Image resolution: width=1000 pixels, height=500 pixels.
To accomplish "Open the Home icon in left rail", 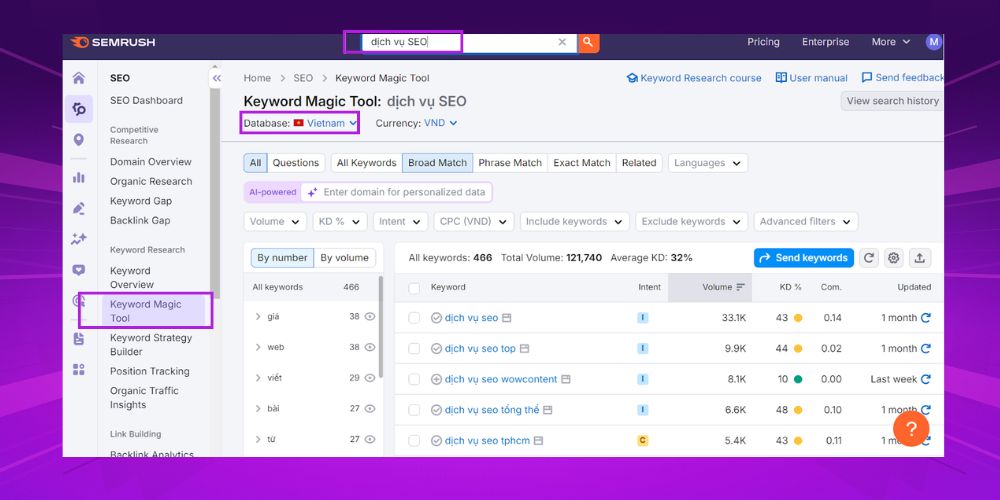I will (x=78, y=78).
